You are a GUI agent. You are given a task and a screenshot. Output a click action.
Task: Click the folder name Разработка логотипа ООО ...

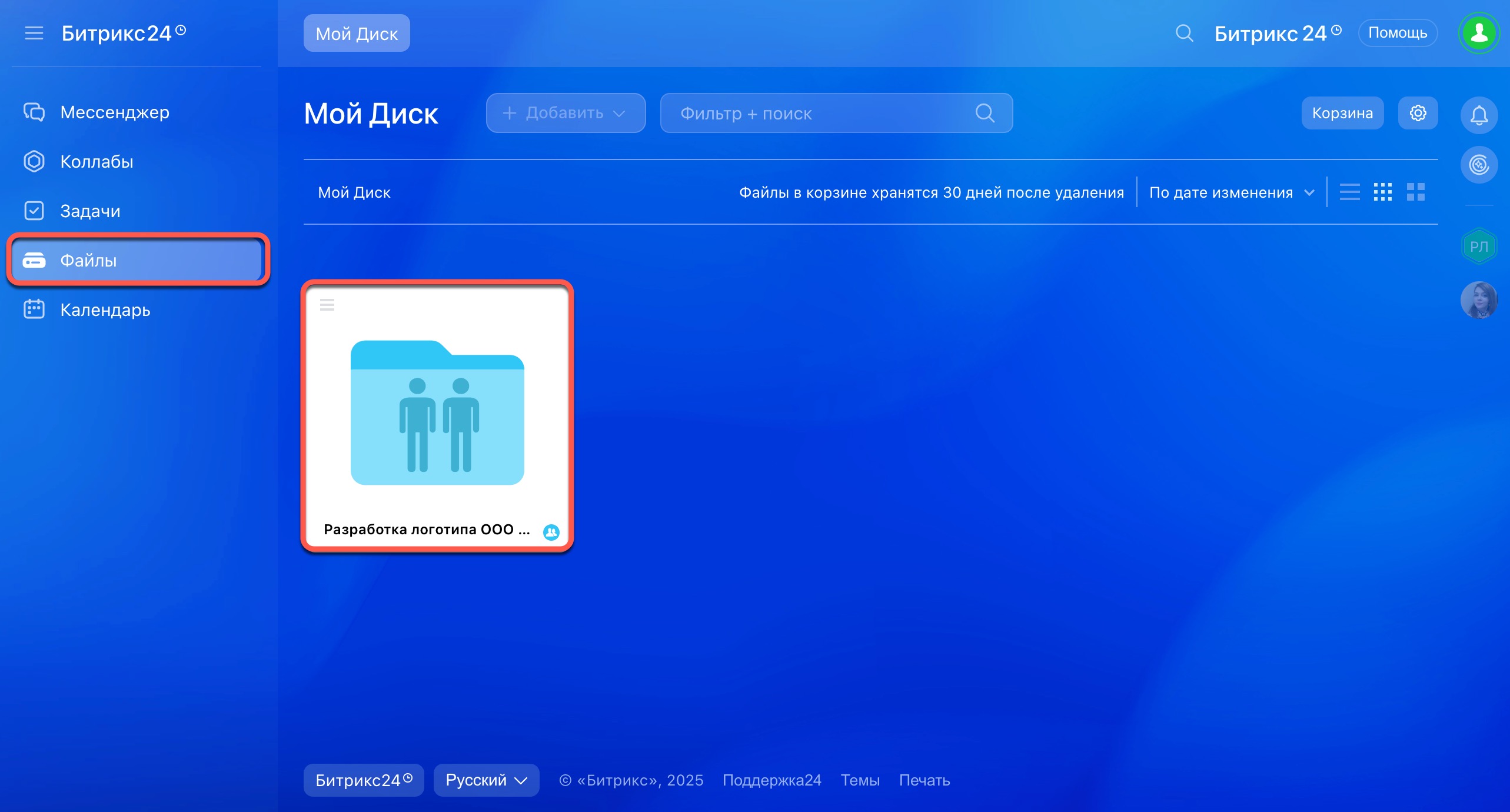(x=427, y=530)
